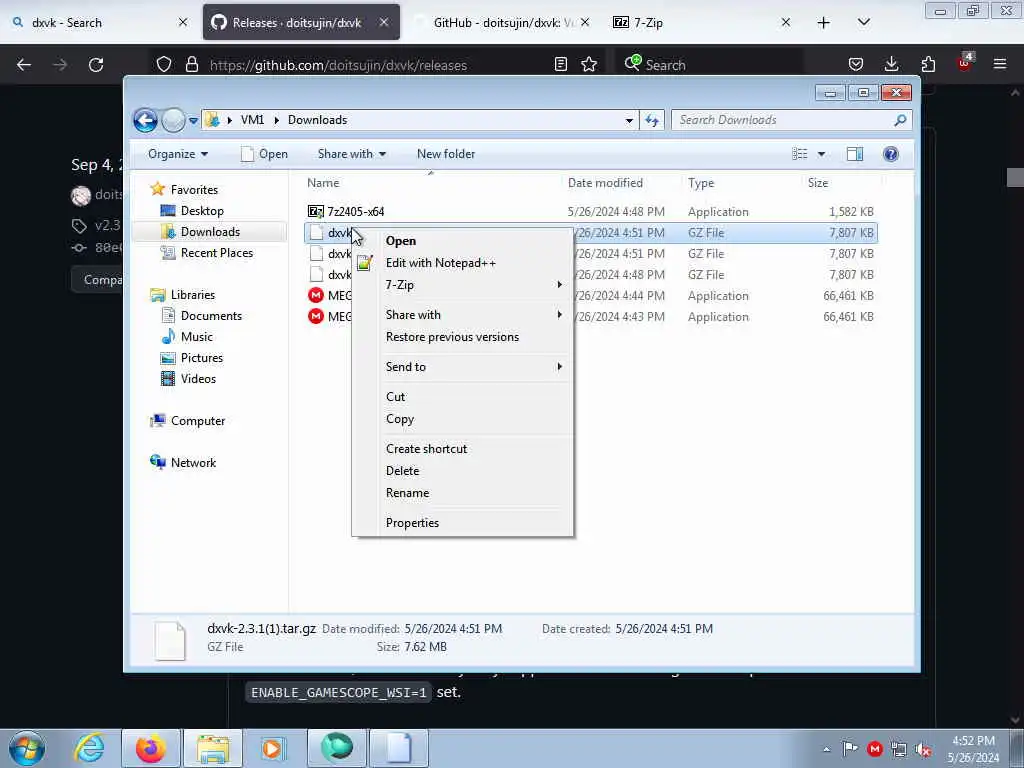Open the Firefox hamburger menu

point(999,65)
